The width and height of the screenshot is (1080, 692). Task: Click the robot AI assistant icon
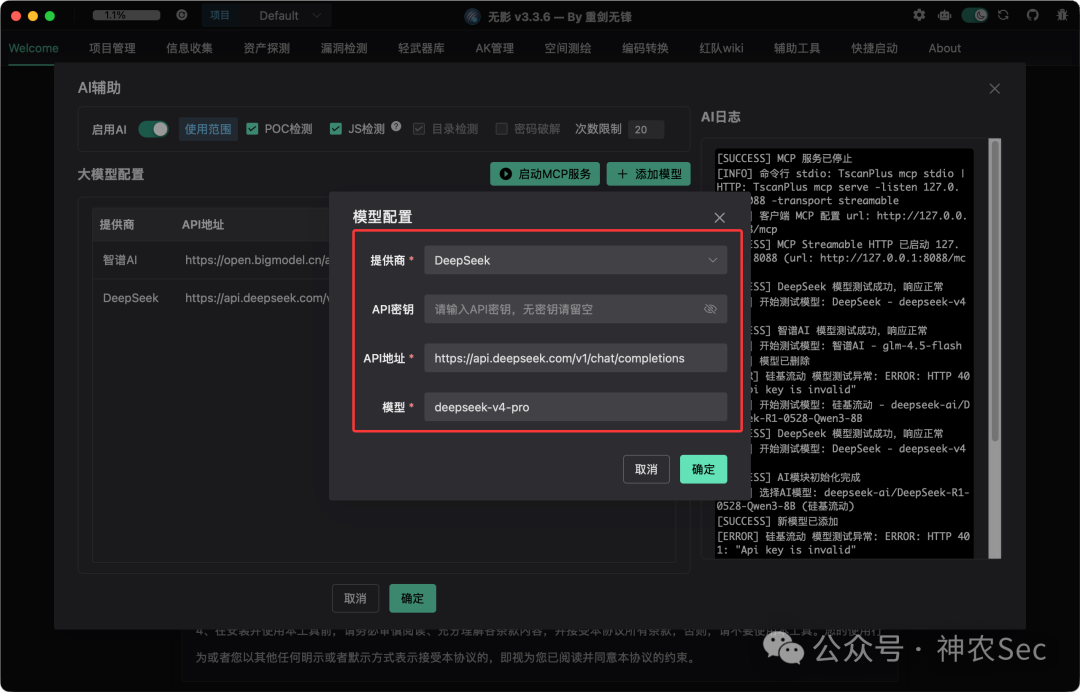pyautogui.click(x=944, y=15)
